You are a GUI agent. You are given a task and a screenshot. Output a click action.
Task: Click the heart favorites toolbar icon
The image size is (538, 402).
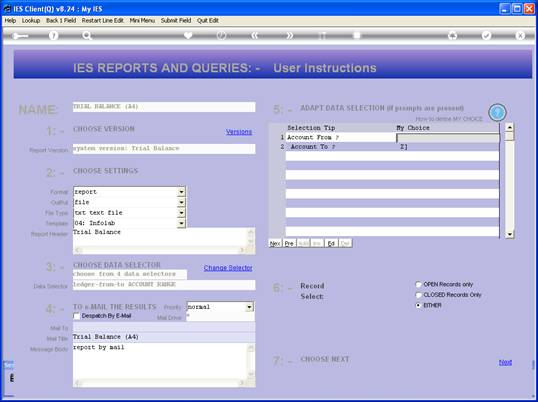point(188,35)
